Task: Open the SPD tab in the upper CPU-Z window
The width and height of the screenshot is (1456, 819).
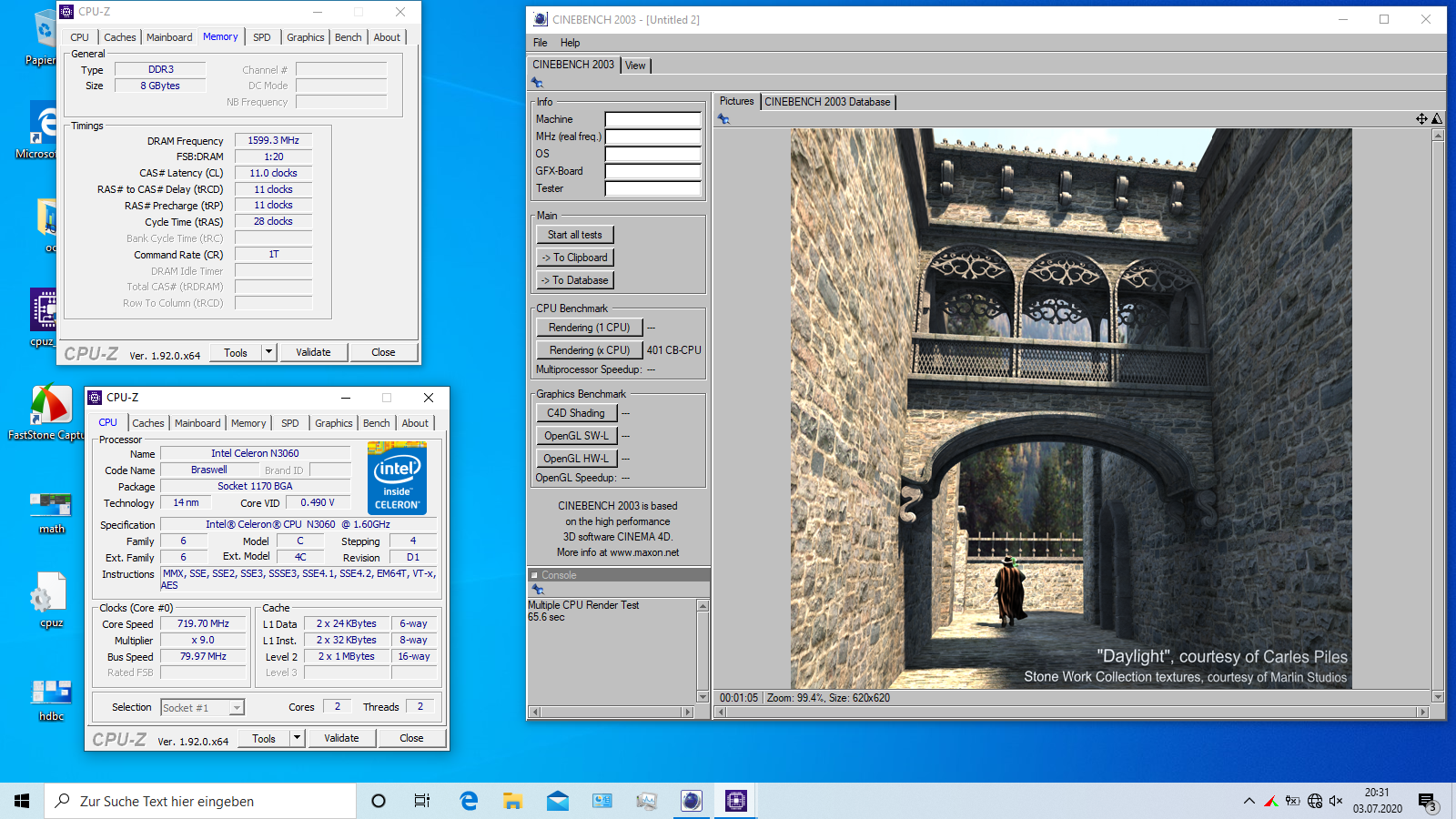Action: pyautogui.click(x=262, y=37)
